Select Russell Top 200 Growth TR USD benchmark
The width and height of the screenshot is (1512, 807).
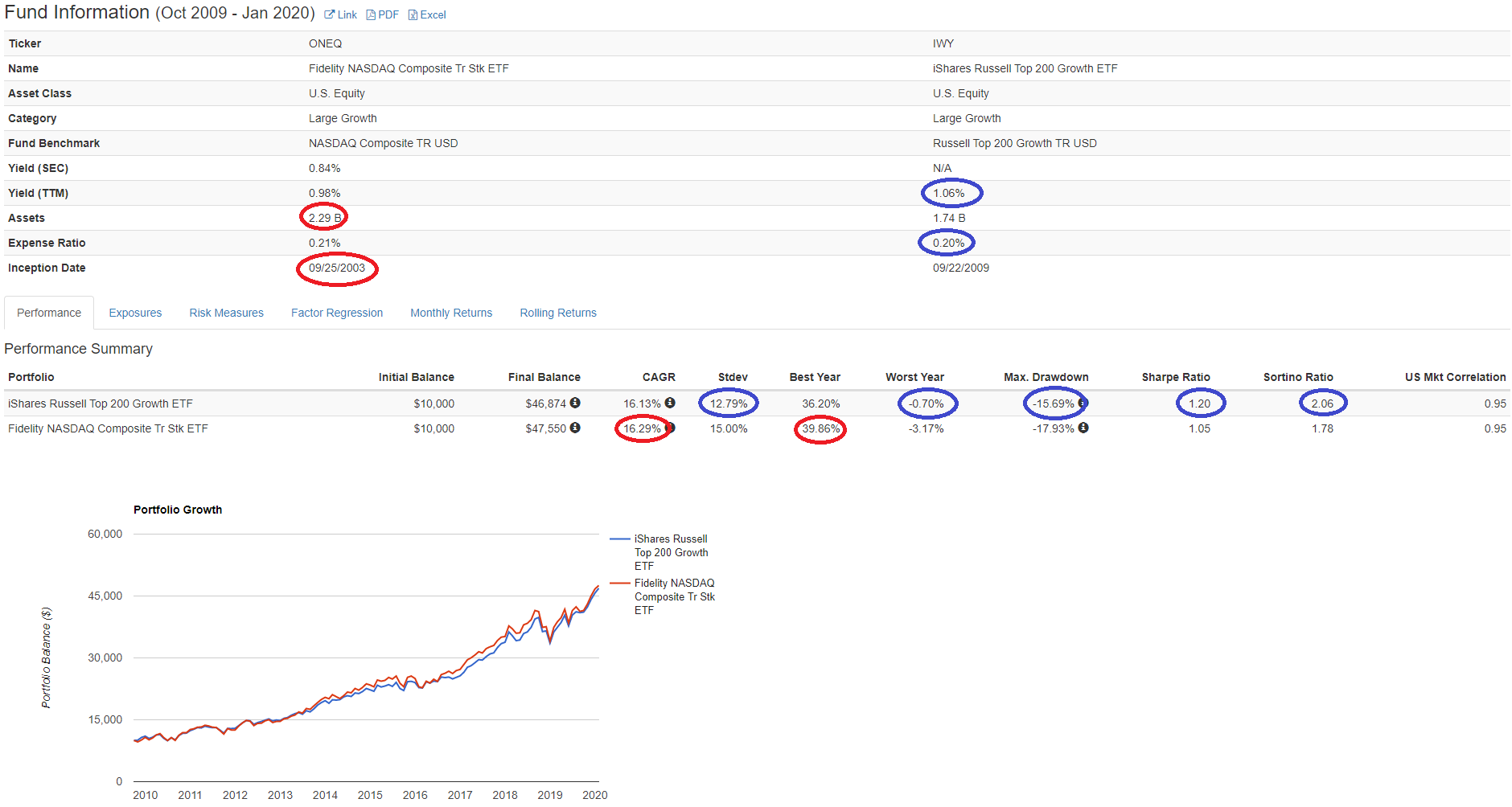click(x=1015, y=143)
